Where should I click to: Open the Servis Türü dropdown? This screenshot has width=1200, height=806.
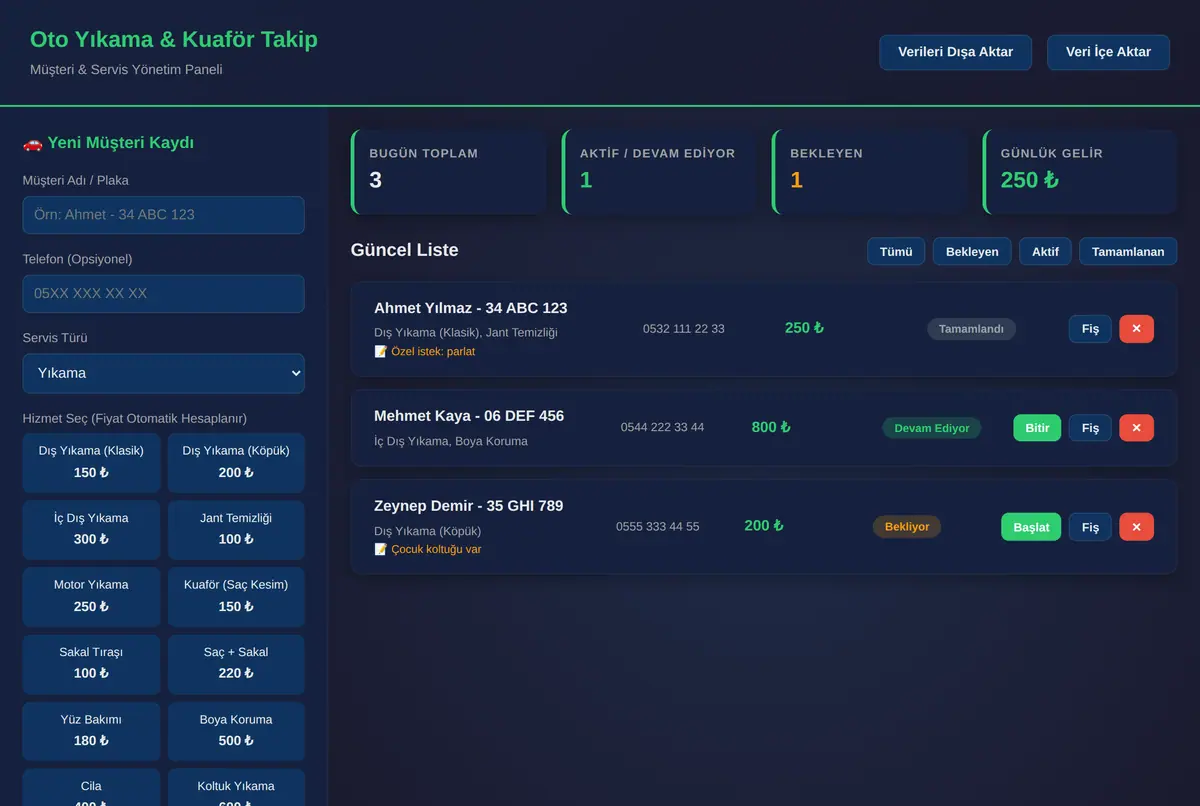click(x=164, y=373)
